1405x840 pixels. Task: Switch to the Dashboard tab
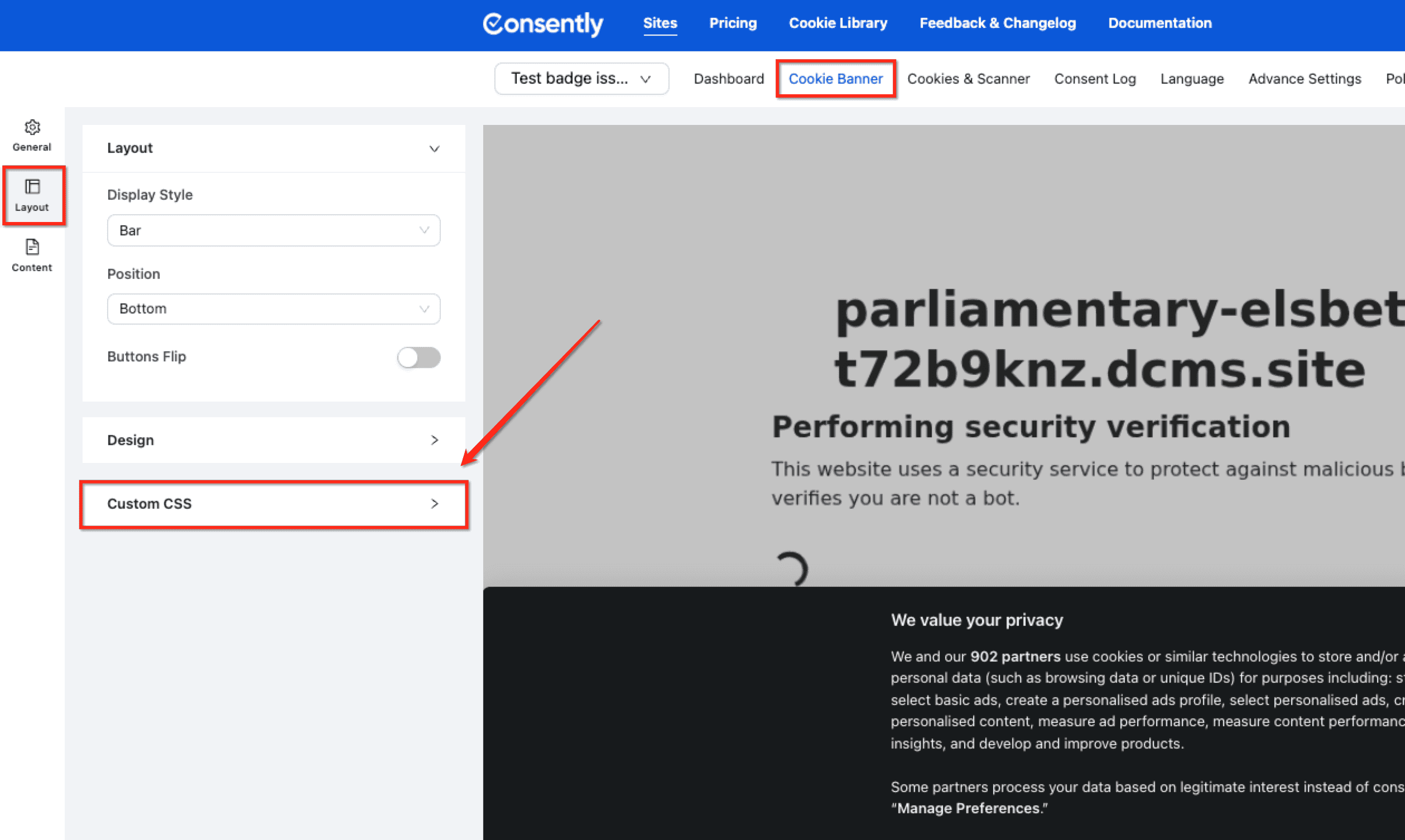(728, 79)
